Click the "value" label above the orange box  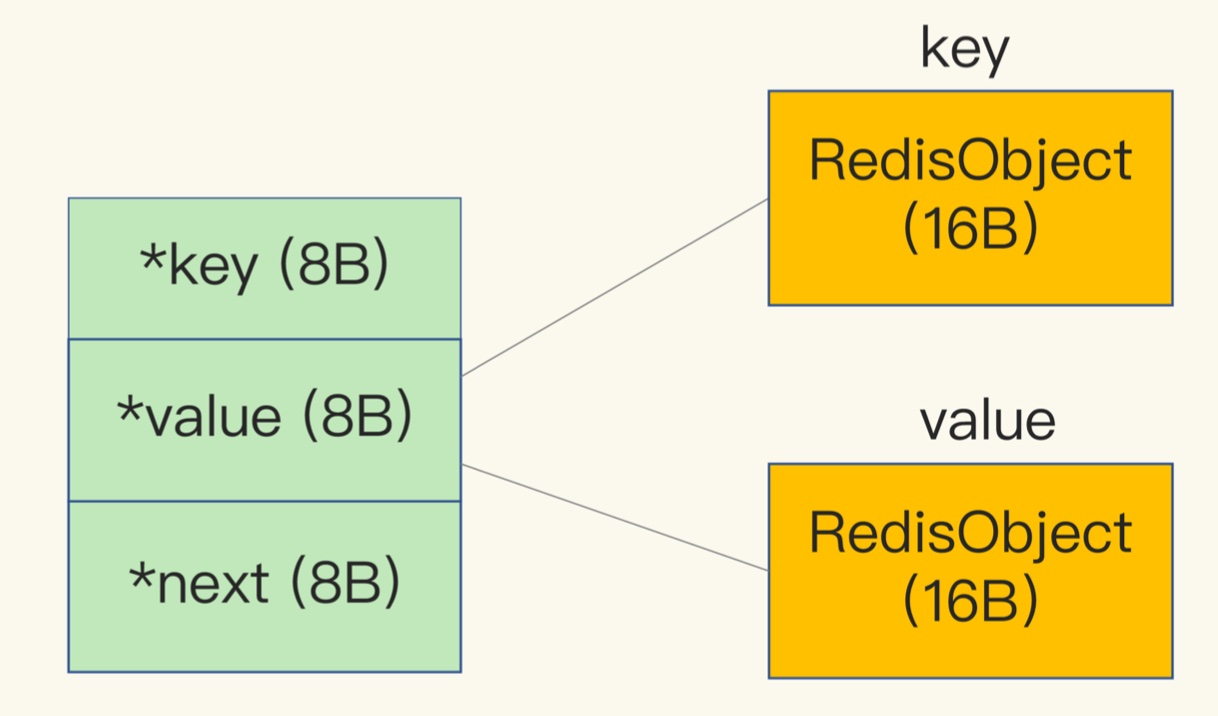point(987,422)
